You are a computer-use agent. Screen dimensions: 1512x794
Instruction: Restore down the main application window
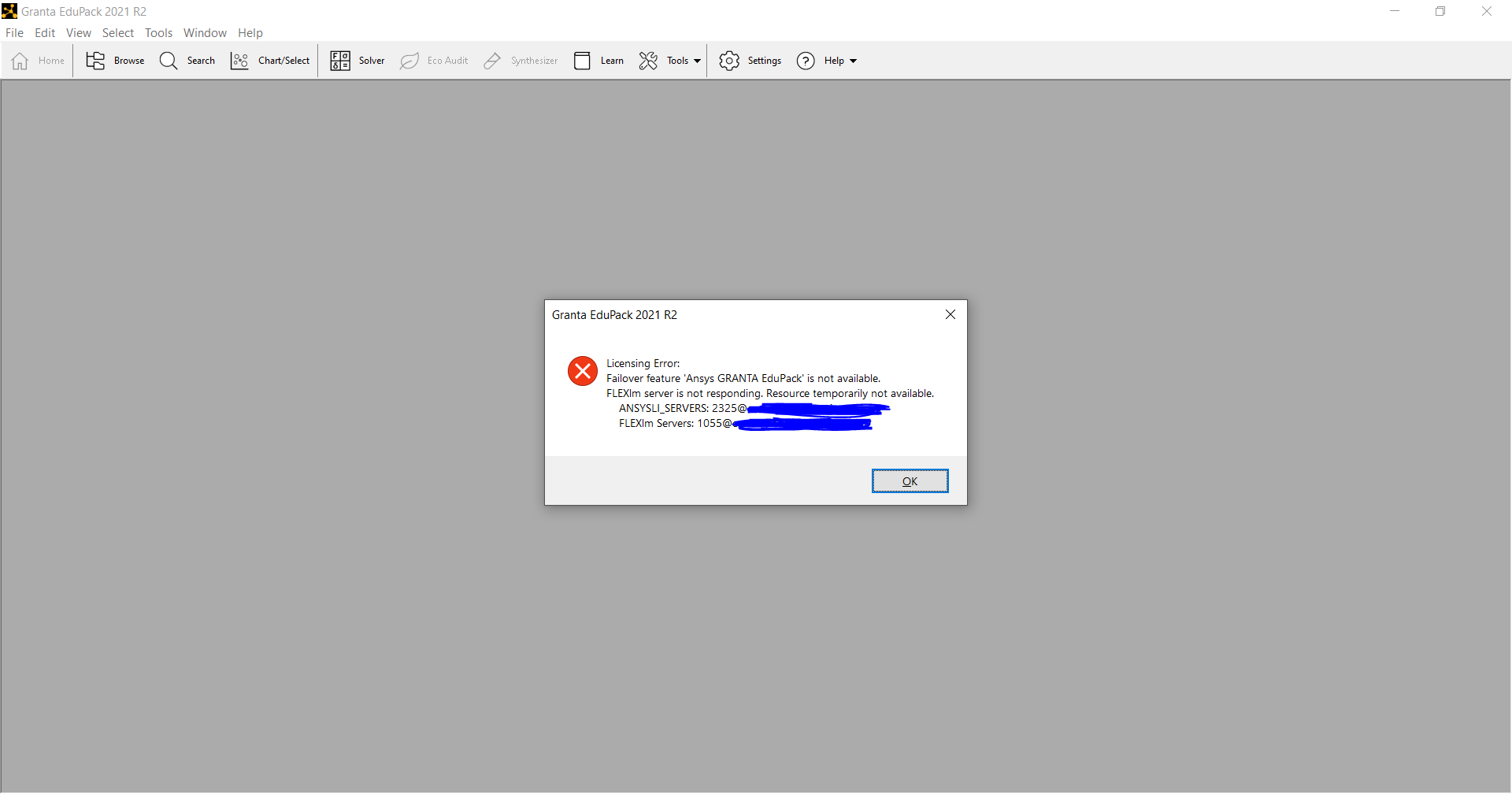point(1440,11)
